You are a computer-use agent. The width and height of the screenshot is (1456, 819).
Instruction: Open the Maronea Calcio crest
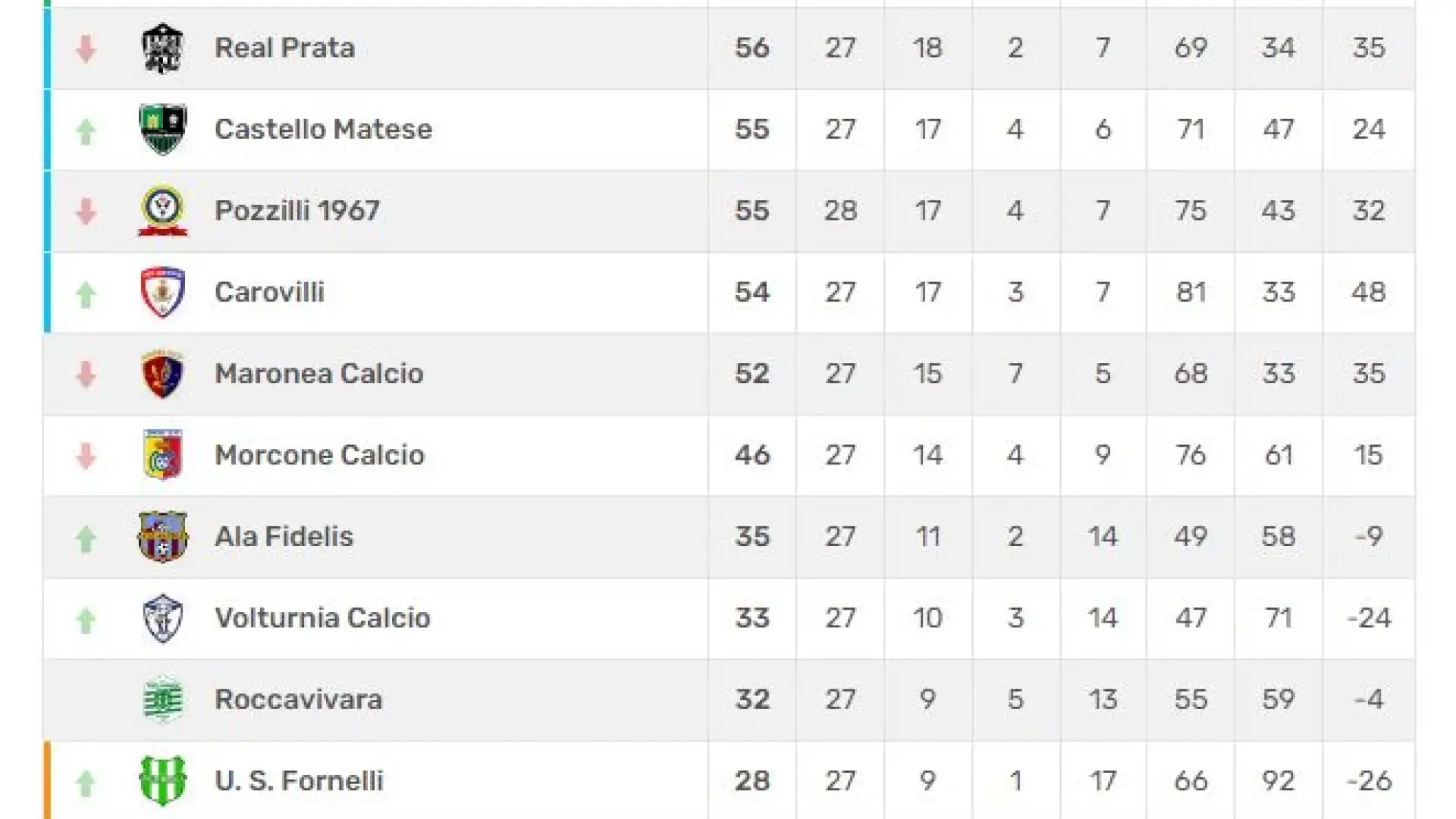[163, 374]
